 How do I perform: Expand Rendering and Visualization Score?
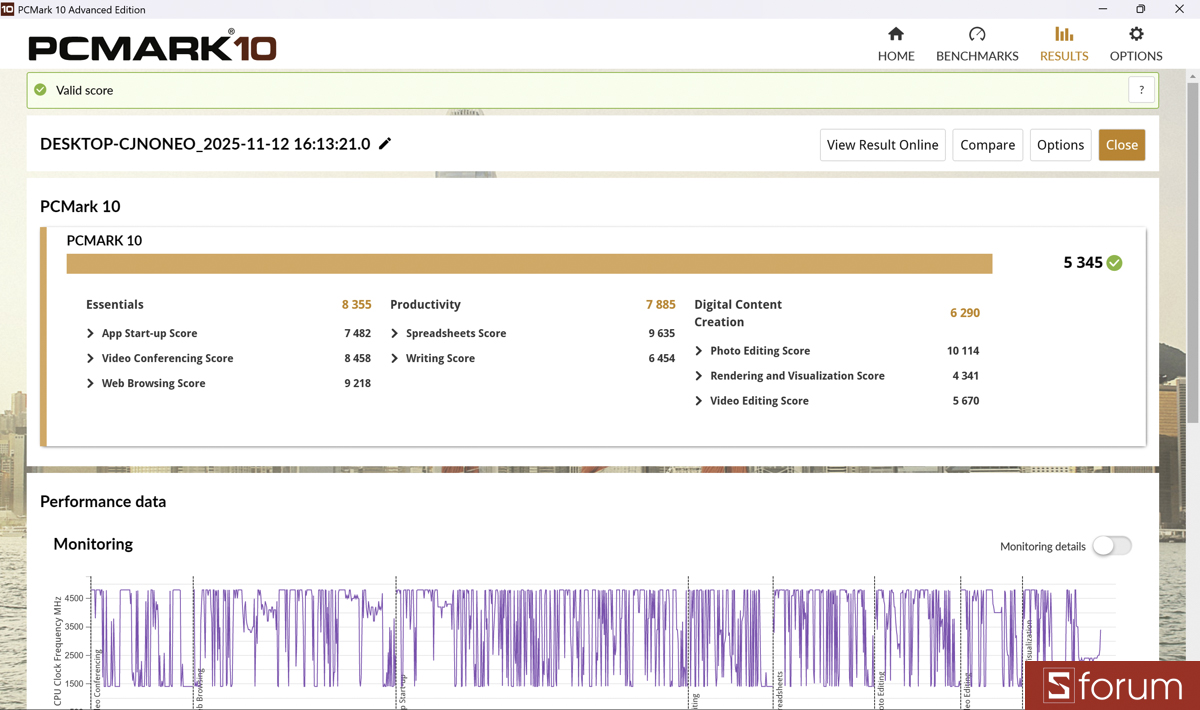[699, 376]
